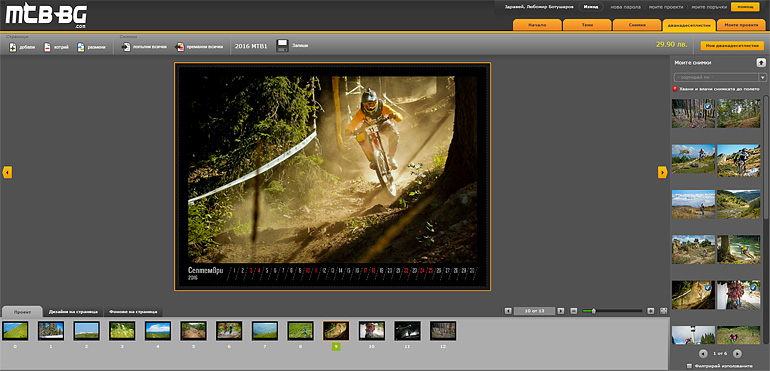Click the add page icon (добави)
The image size is (770, 371).
13,47
